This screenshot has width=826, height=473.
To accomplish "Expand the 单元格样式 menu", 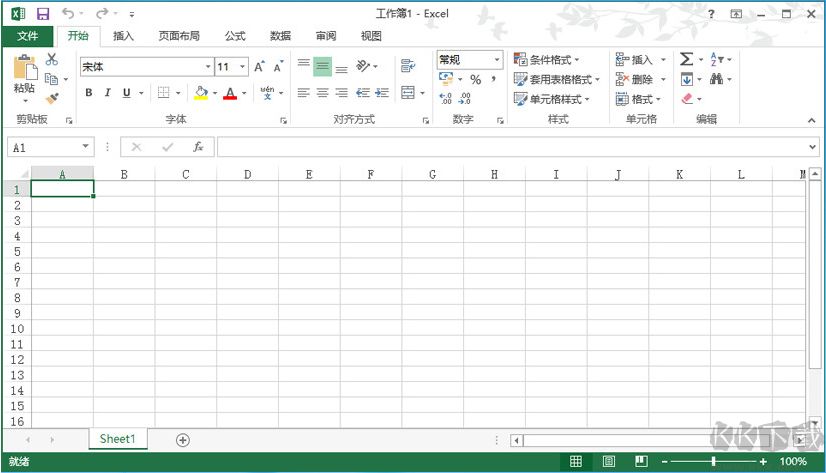I will [x=552, y=99].
